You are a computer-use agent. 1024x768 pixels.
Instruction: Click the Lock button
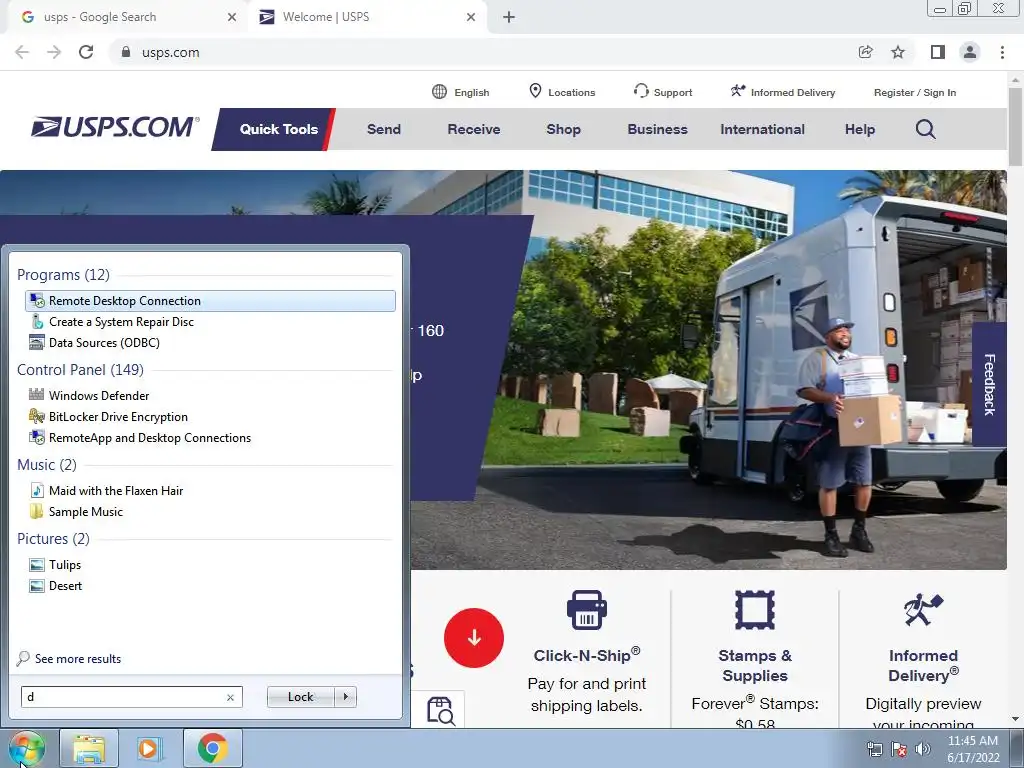click(300, 697)
